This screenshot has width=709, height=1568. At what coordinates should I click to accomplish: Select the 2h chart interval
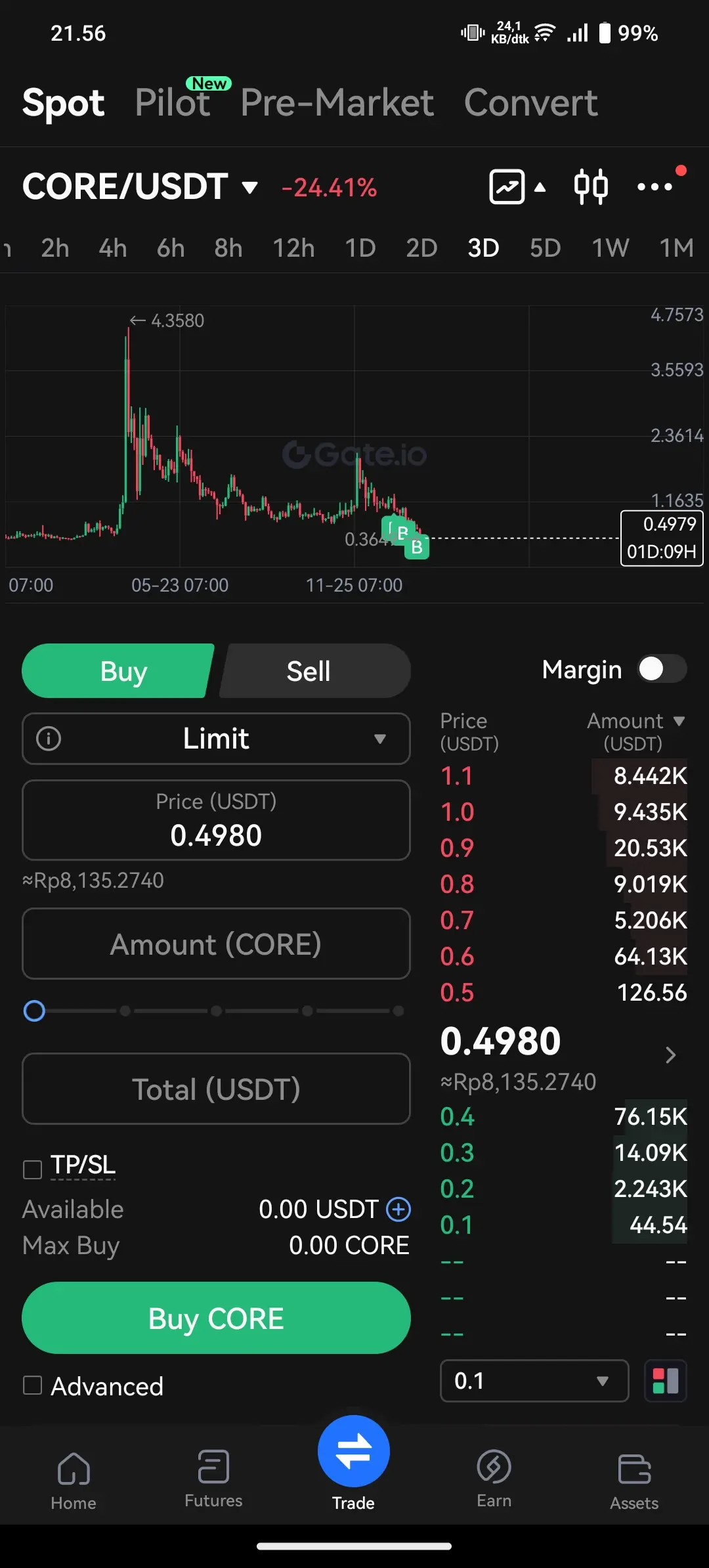click(x=55, y=248)
